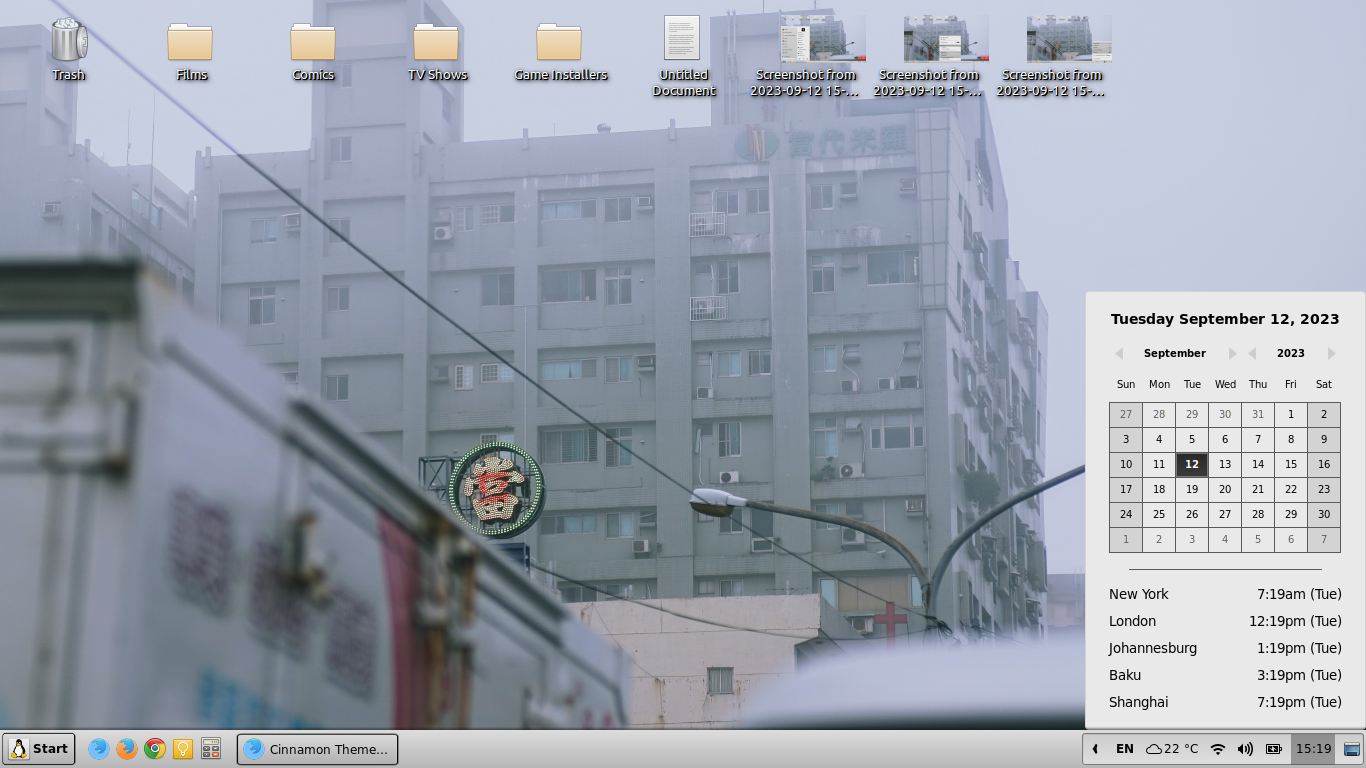The height and width of the screenshot is (768, 1366).
Task: Go to the next month arrow
Action: click(x=1232, y=353)
